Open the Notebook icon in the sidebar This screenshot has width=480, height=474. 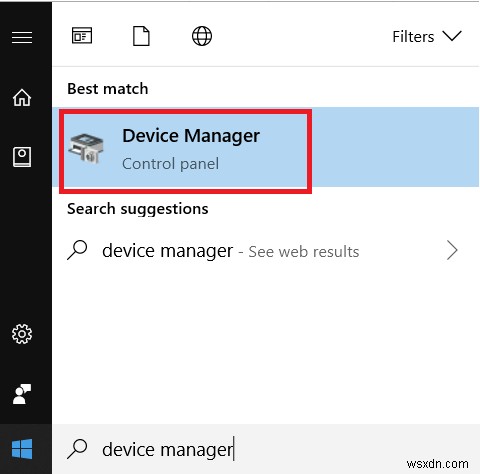[22, 157]
